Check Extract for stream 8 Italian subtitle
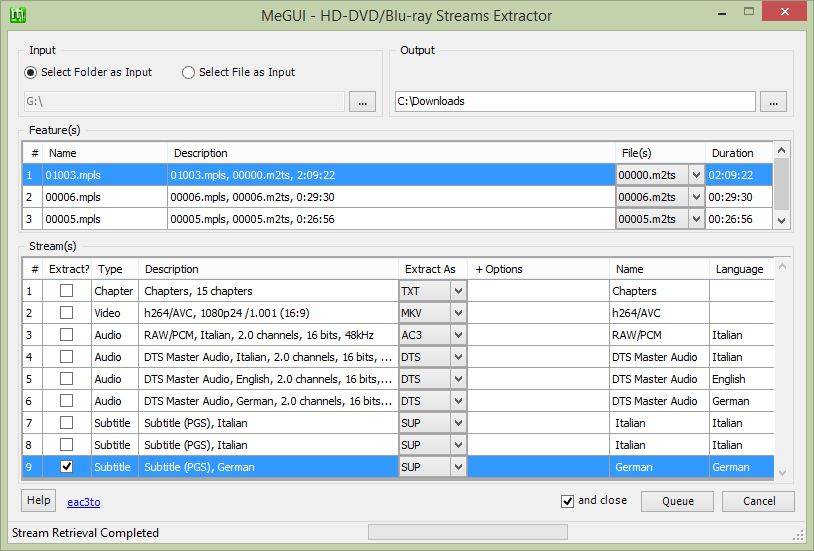The width and height of the screenshot is (814, 551). (66, 445)
